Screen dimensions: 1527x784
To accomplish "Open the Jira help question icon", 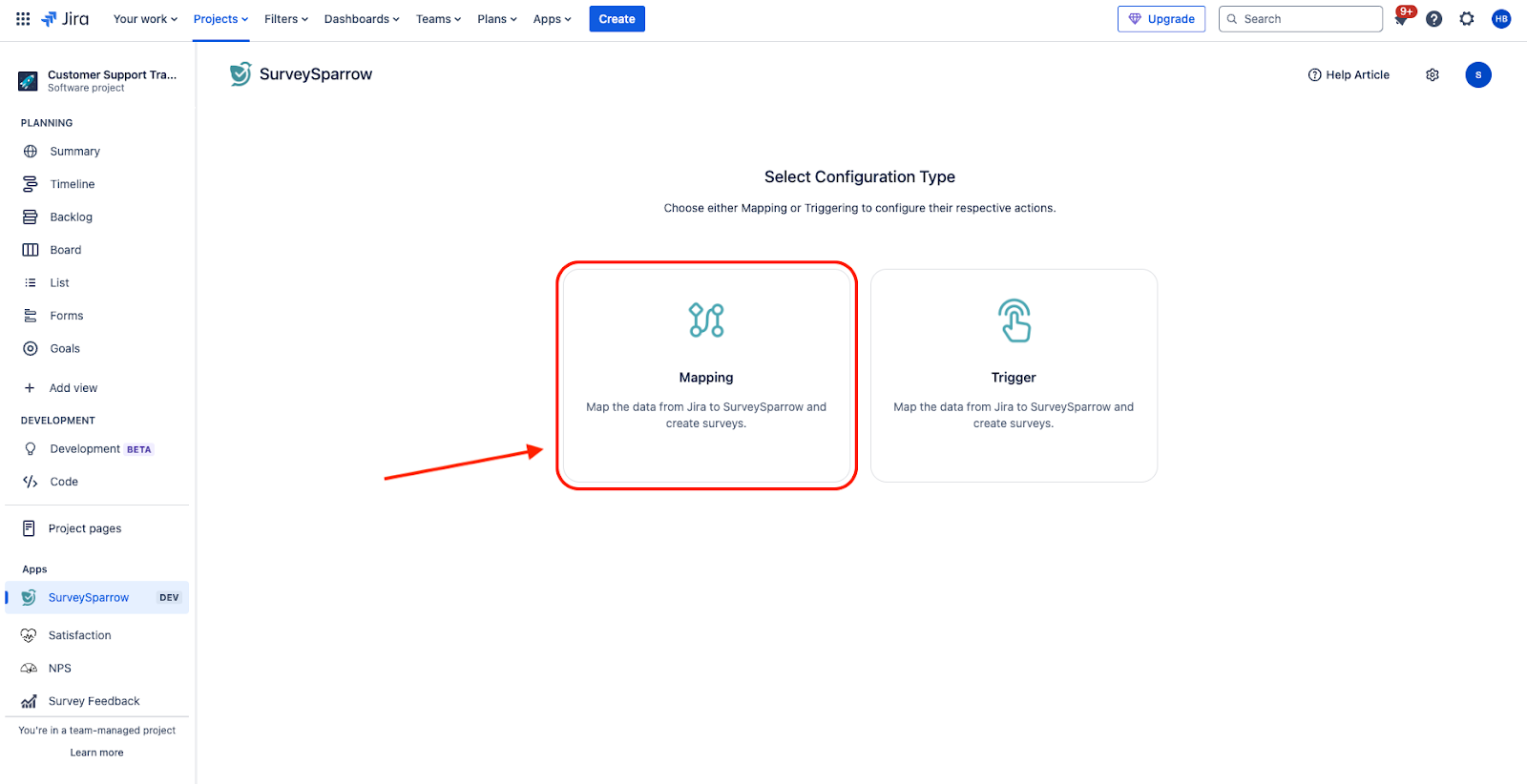I will pos(1433,19).
